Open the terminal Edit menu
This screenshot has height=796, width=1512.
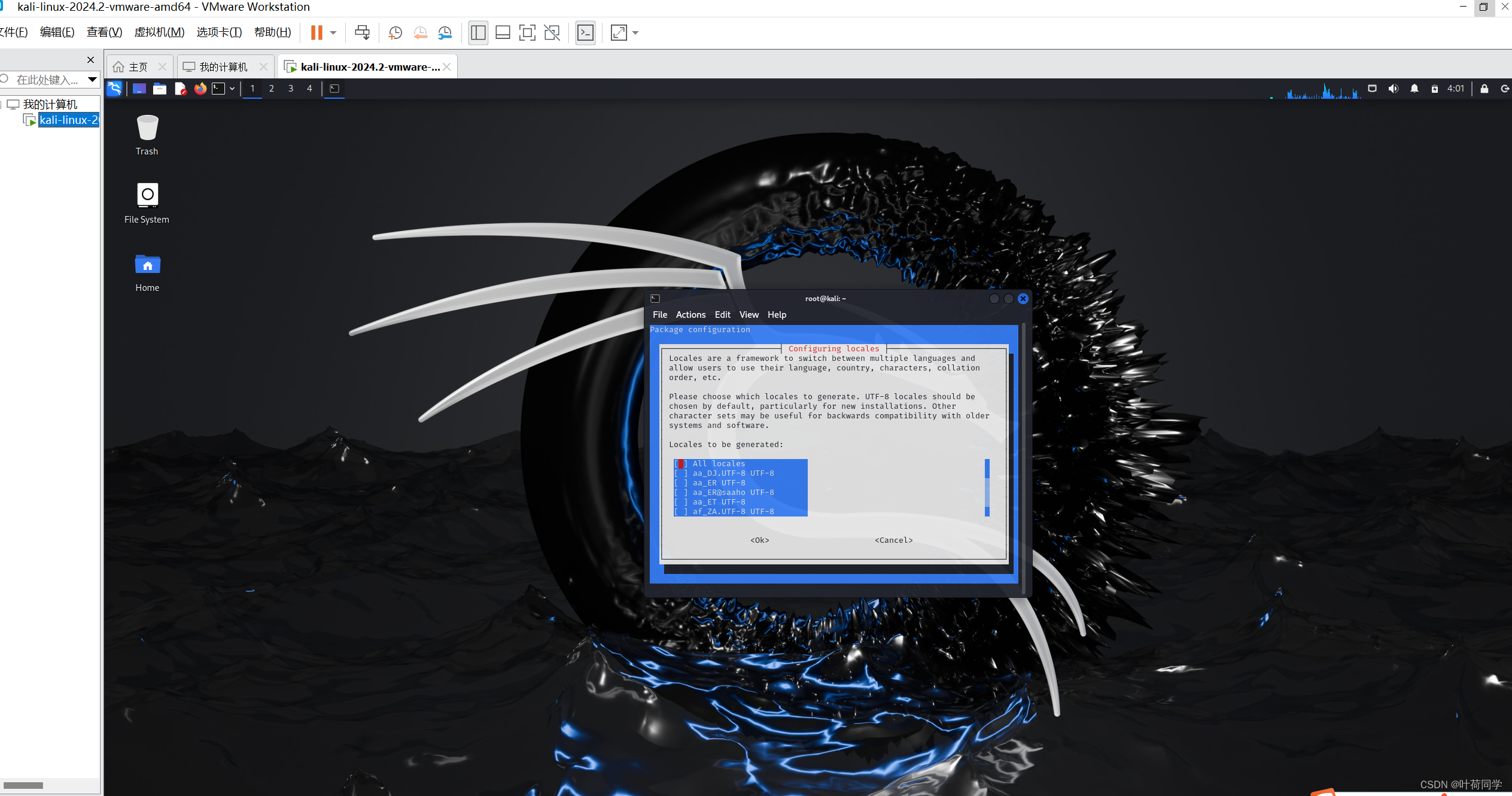click(x=722, y=315)
